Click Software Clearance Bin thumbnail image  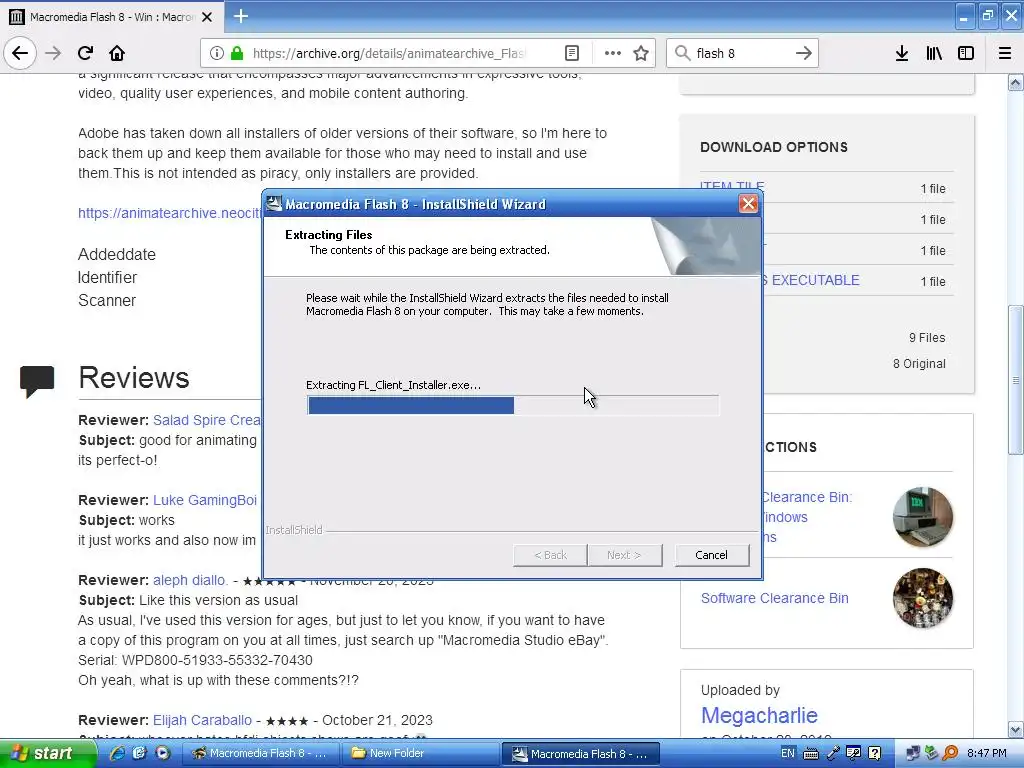923,598
